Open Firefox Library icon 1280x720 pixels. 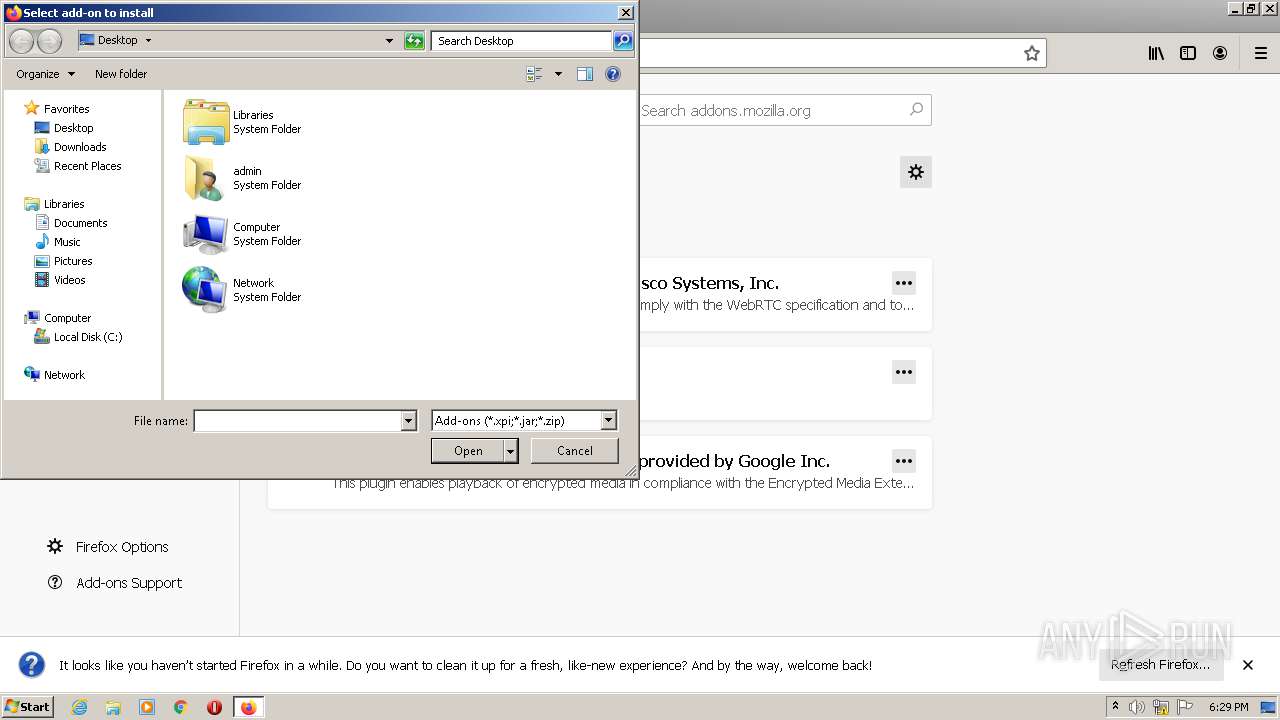click(x=1156, y=54)
